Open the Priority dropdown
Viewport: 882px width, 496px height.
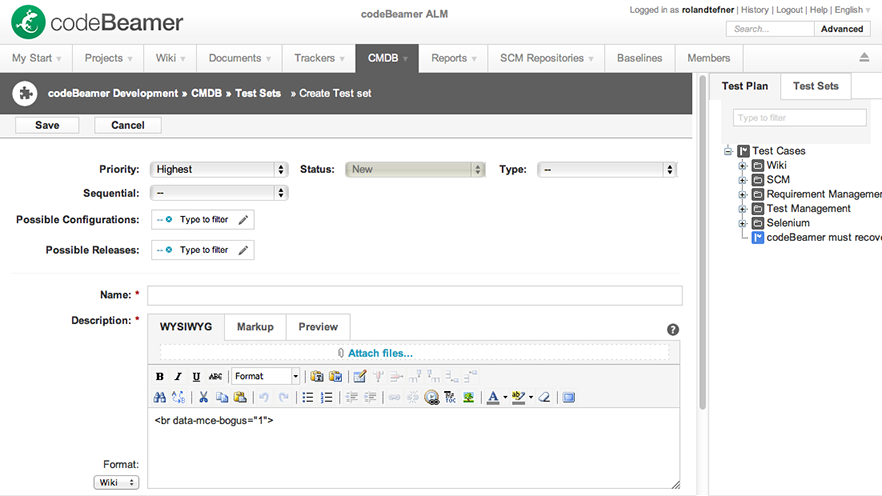[219, 169]
